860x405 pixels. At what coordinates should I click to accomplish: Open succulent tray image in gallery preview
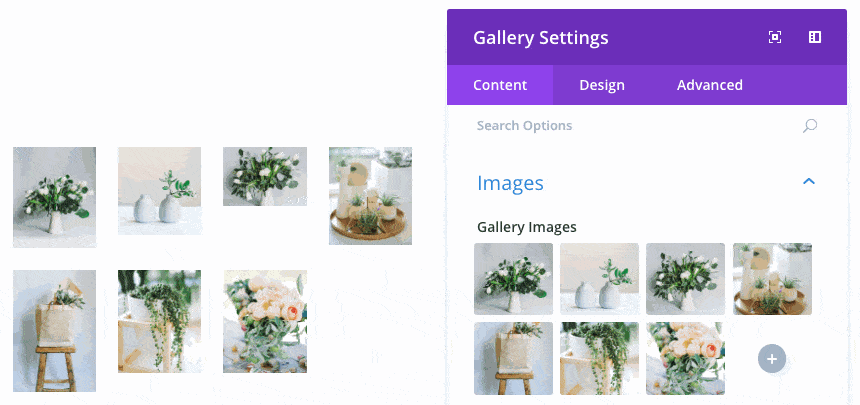(x=370, y=195)
